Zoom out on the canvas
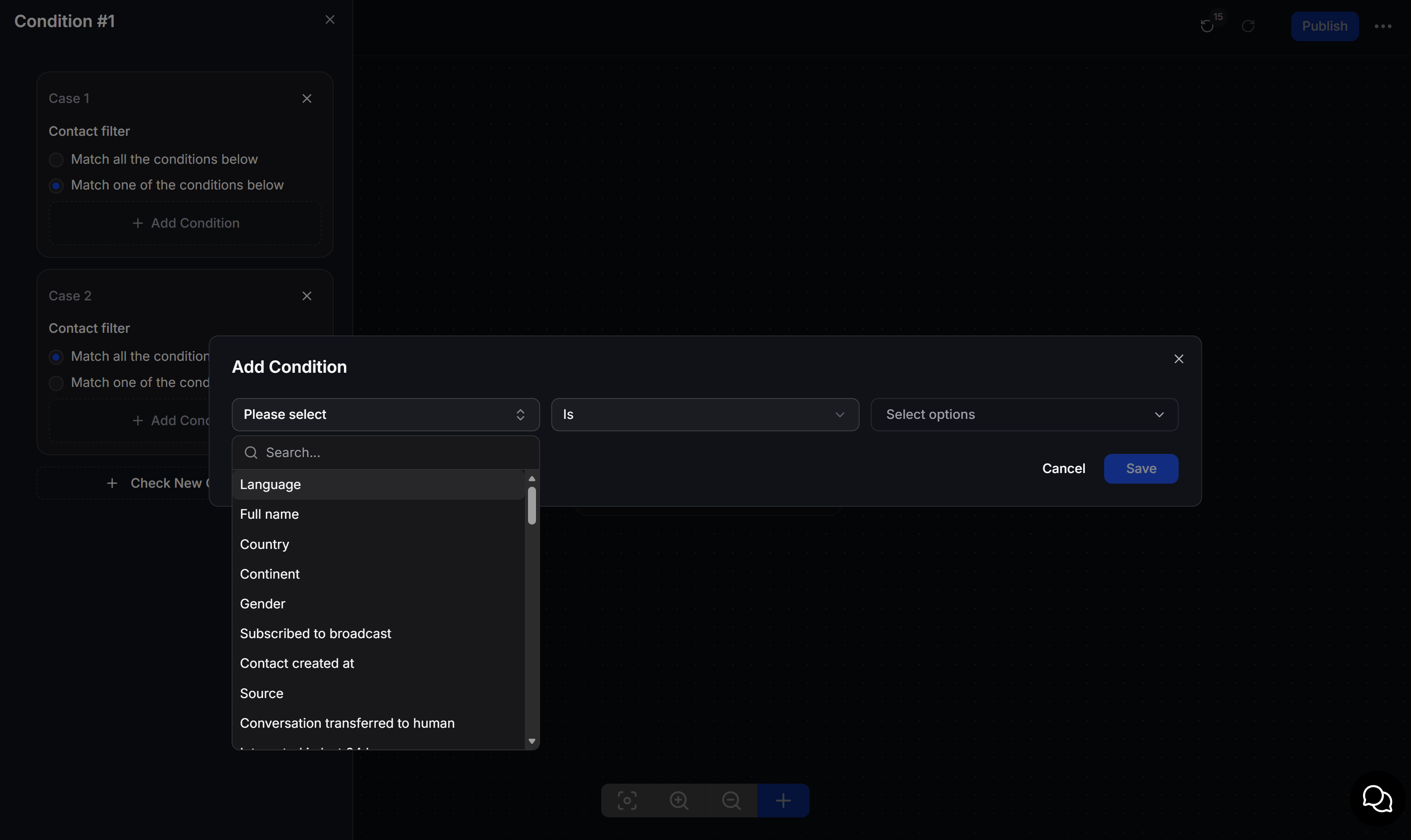Image resolution: width=1411 pixels, height=840 pixels. click(731, 801)
